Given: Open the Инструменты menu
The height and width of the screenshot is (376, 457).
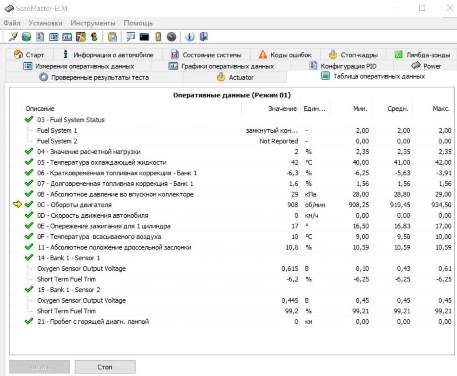Looking at the screenshot, I should coord(93,23).
